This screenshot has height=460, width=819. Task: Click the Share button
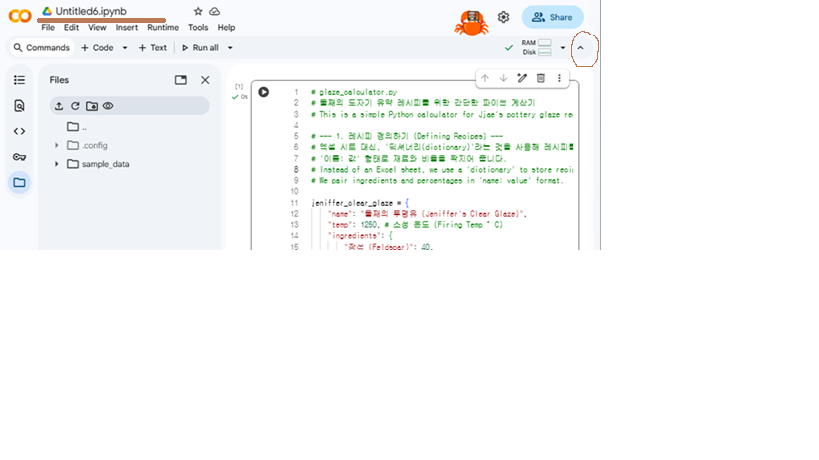coord(553,17)
